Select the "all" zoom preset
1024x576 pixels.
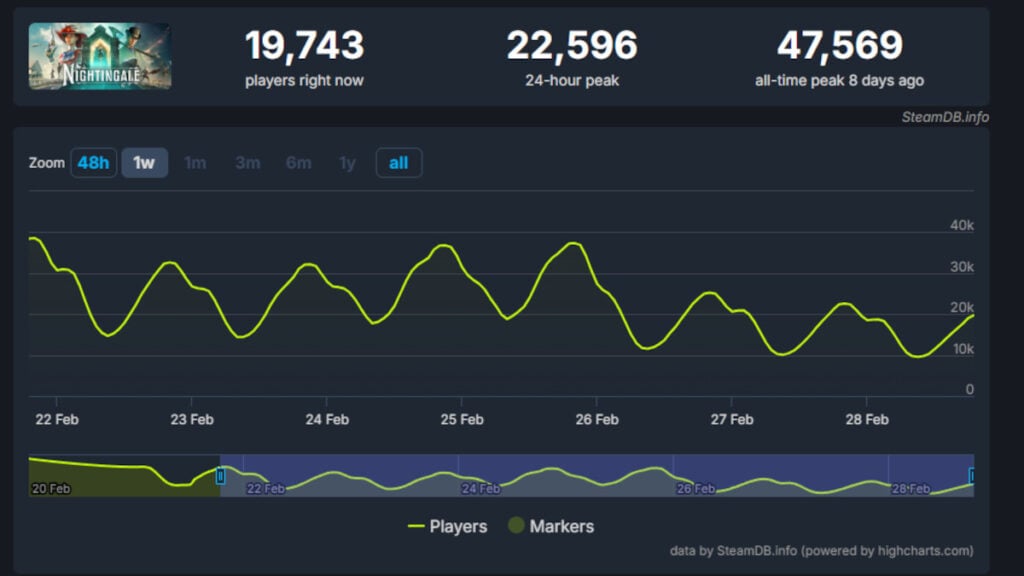click(398, 162)
